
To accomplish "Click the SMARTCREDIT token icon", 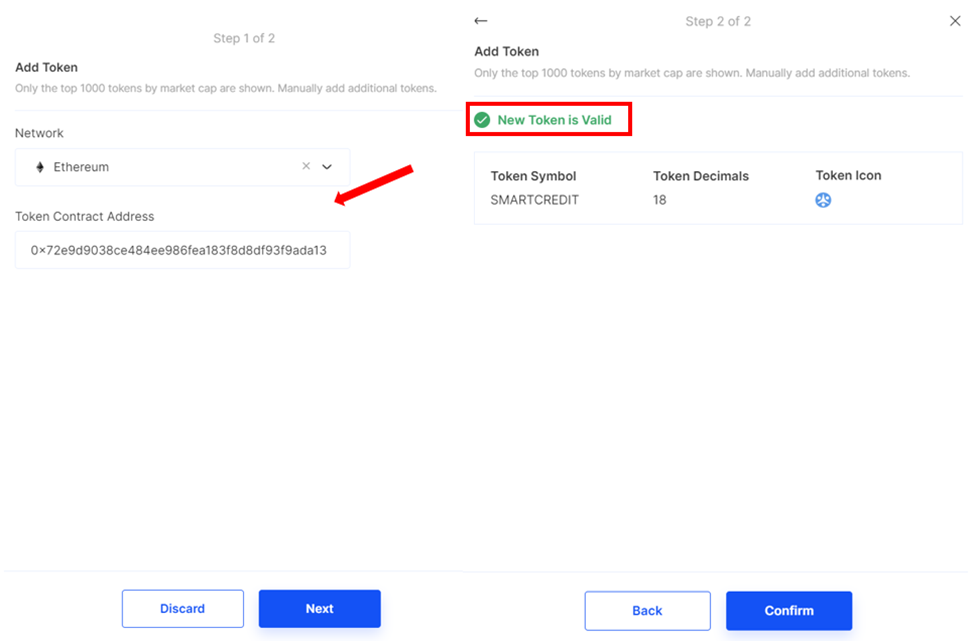I will tap(823, 200).
